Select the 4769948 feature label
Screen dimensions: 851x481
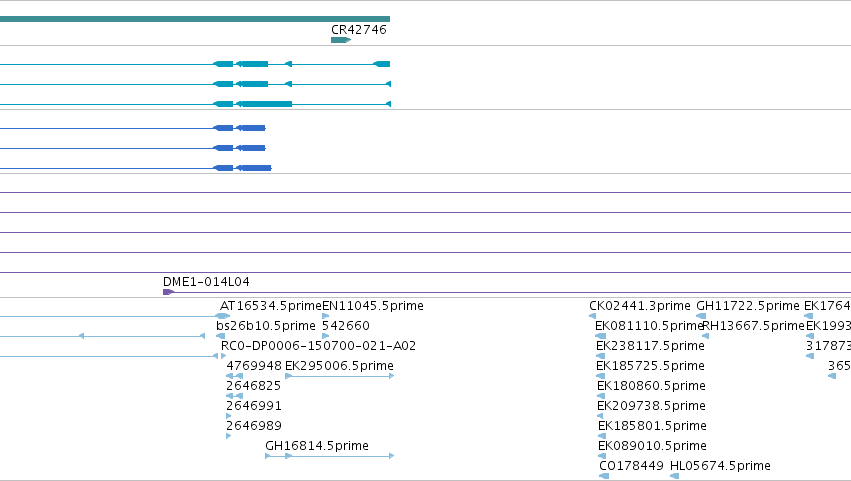(254, 366)
